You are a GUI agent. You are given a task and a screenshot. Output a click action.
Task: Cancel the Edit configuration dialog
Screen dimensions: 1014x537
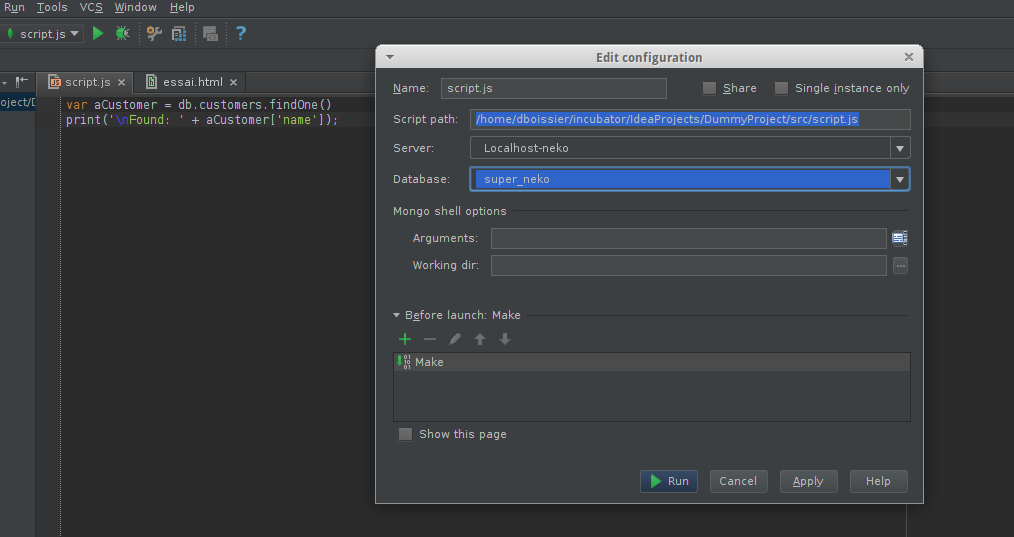(x=738, y=481)
